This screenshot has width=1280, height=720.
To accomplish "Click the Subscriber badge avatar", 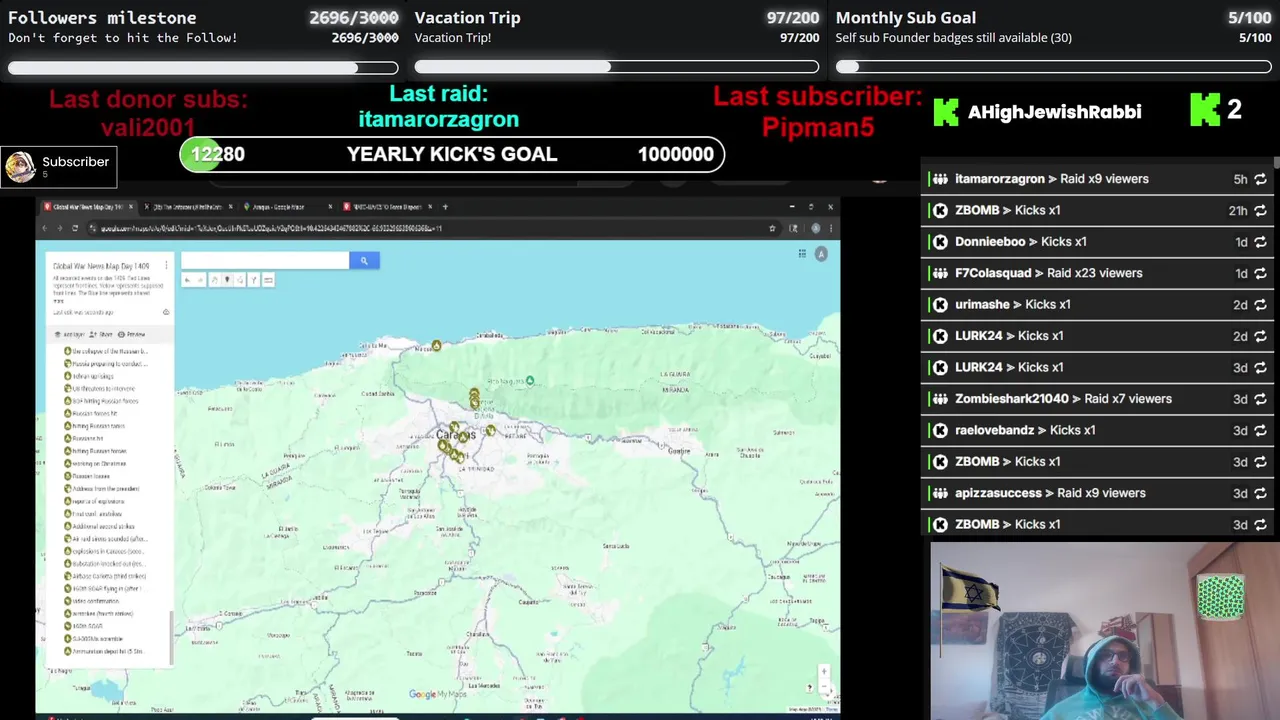I will pos(20,167).
